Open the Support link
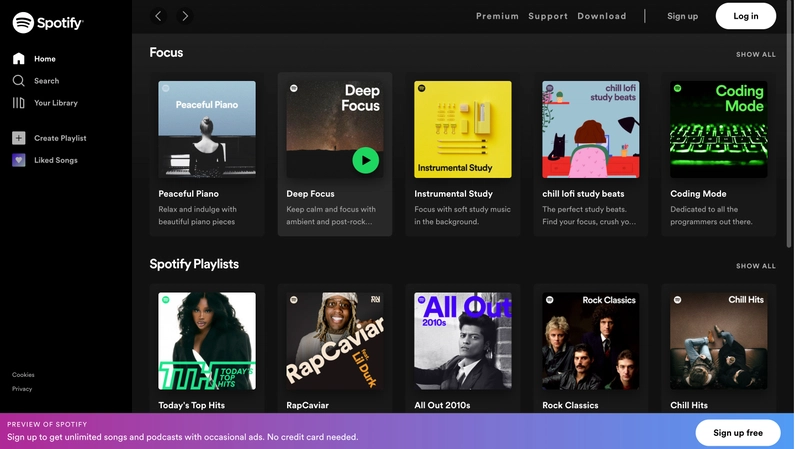The width and height of the screenshot is (800, 449). tap(547, 16)
